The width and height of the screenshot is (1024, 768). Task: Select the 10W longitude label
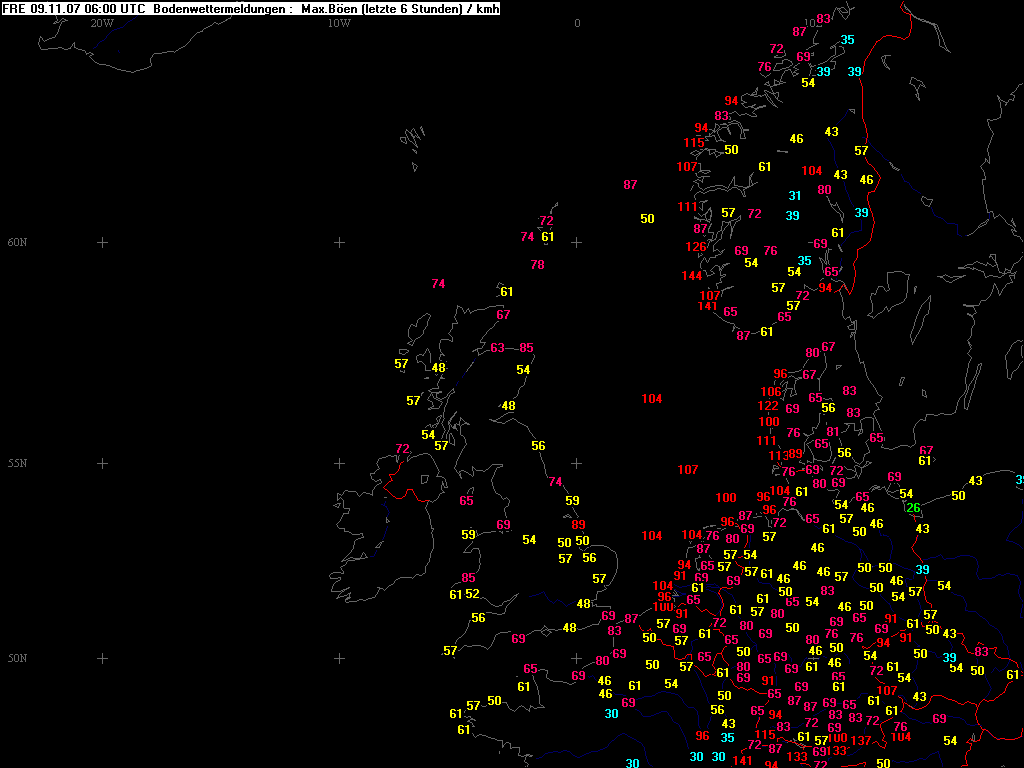(x=339, y=23)
